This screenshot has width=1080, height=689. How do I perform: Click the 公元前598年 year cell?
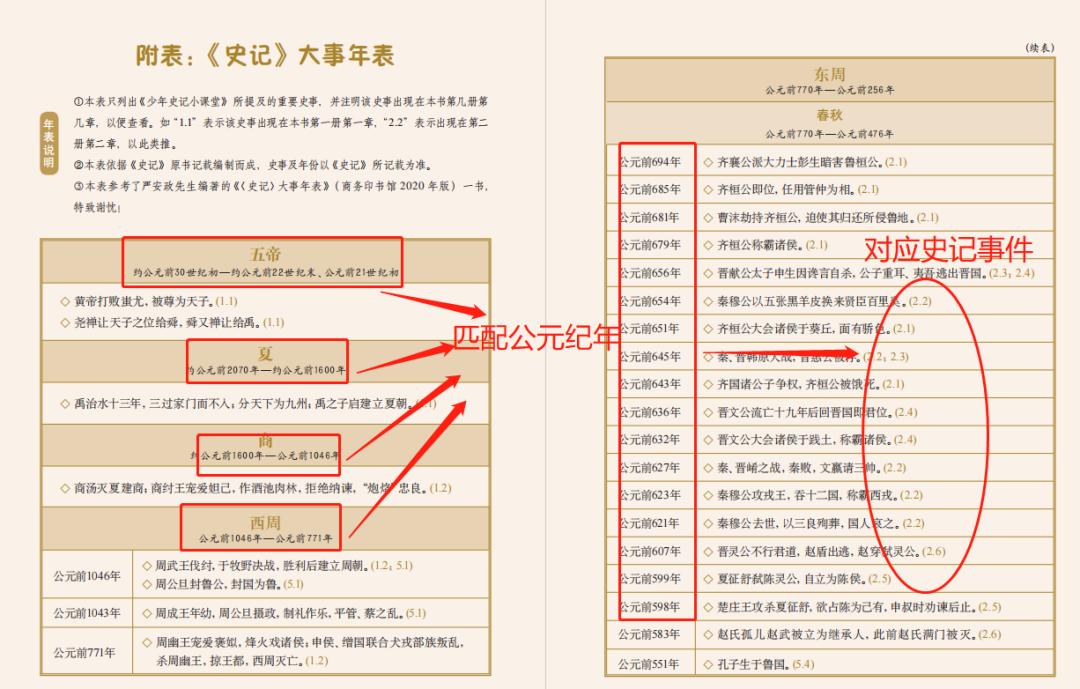(x=650, y=607)
